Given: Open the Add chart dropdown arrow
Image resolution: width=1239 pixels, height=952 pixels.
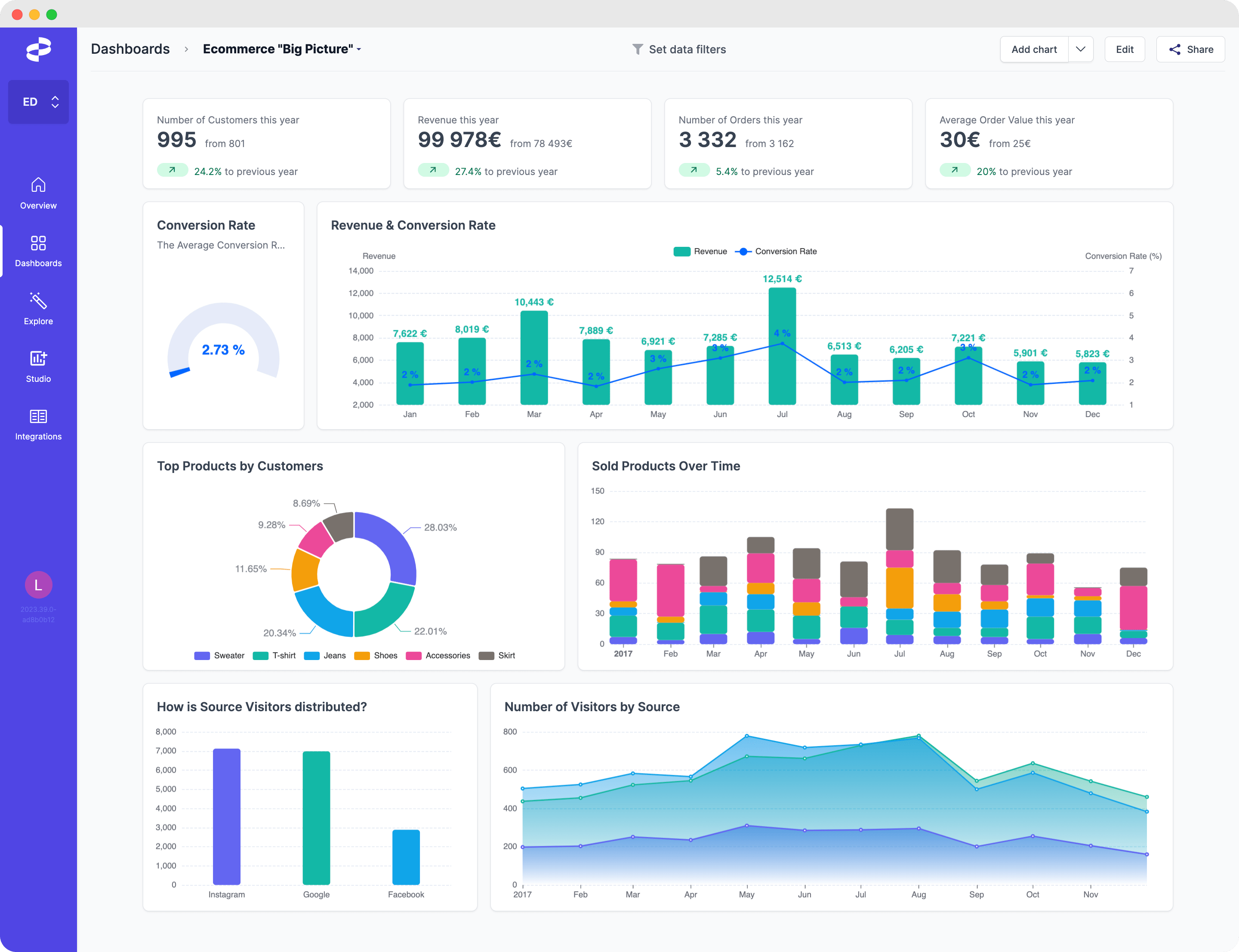Looking at the screenshot, I should (x=1081, y=49).
